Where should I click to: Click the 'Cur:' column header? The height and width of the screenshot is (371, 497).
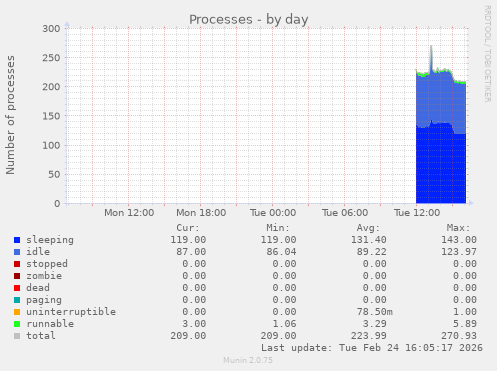tap(188, 228)
